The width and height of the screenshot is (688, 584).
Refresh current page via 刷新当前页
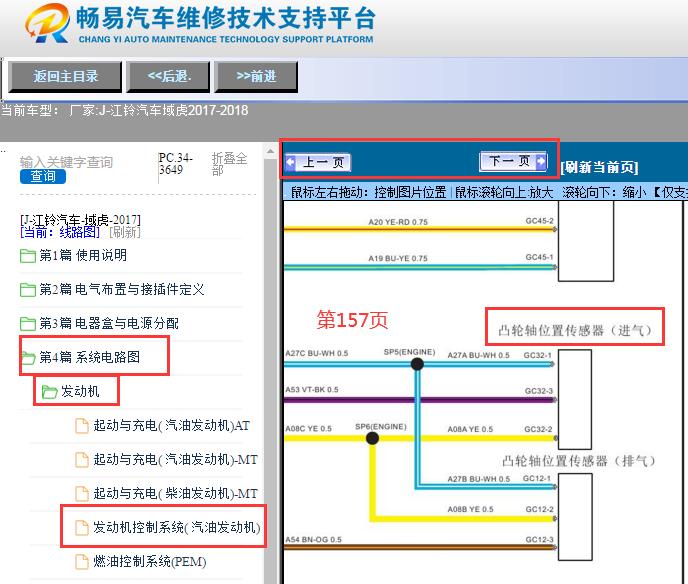tap(599, 167)
